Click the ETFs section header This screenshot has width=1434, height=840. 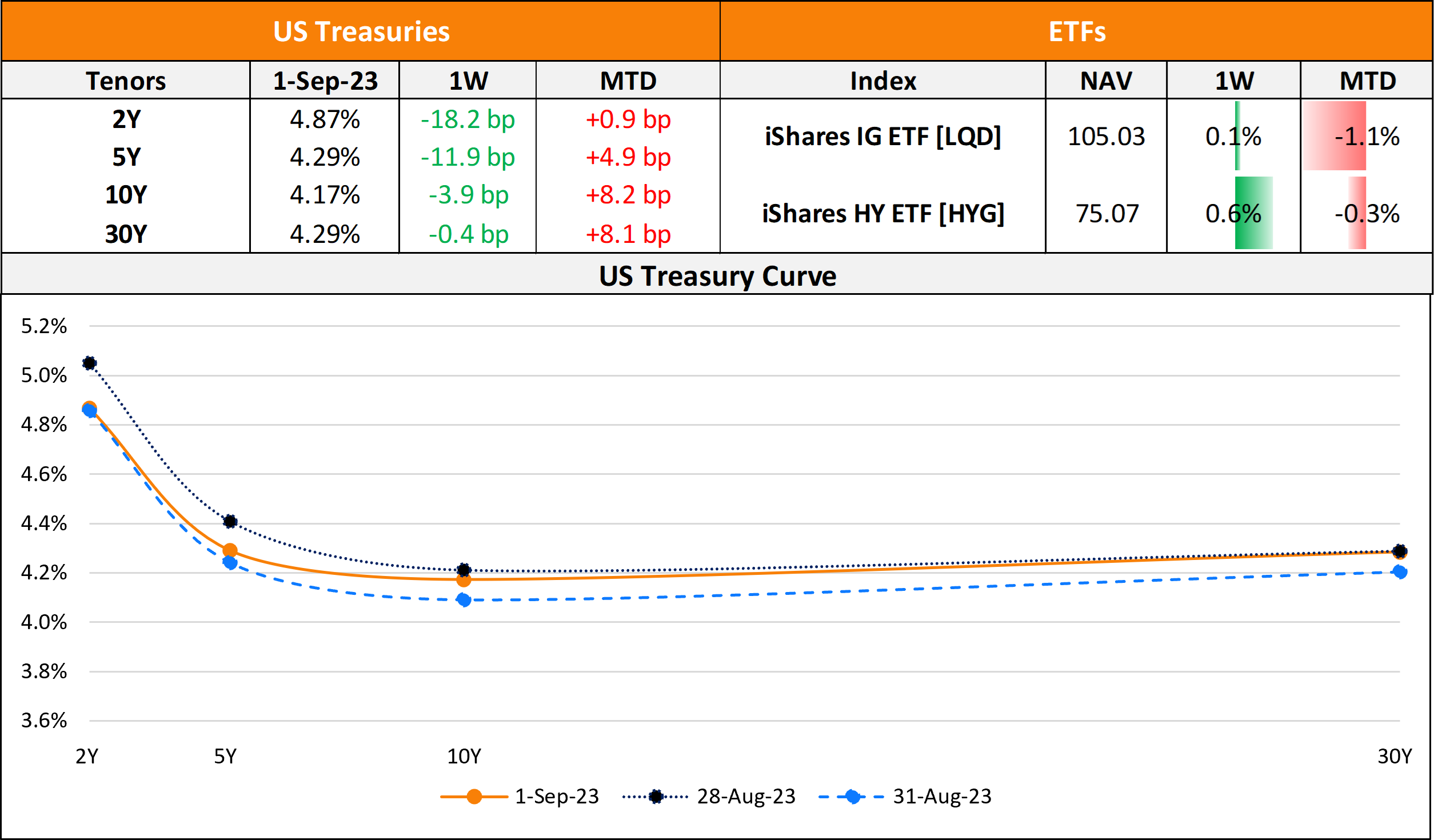coord(1077,31)
